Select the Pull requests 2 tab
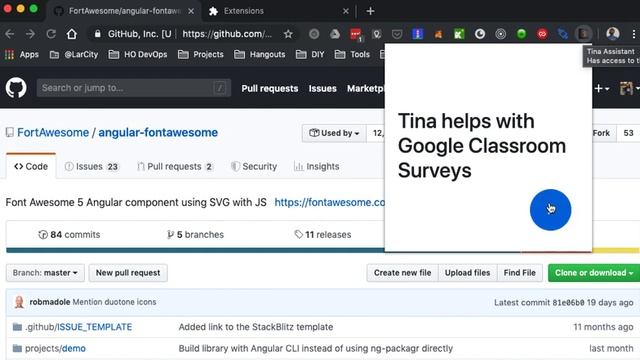The height and width of the screenshot is (360, 640). 175,167
